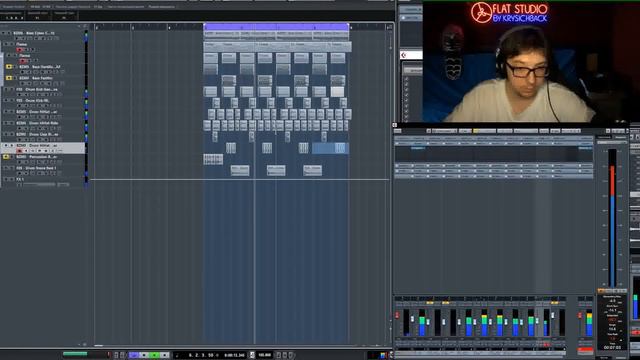Viewport: 640px width, 360px height.
Task: Open dropdown above the master meter
Action: click(x=611, y=142)
